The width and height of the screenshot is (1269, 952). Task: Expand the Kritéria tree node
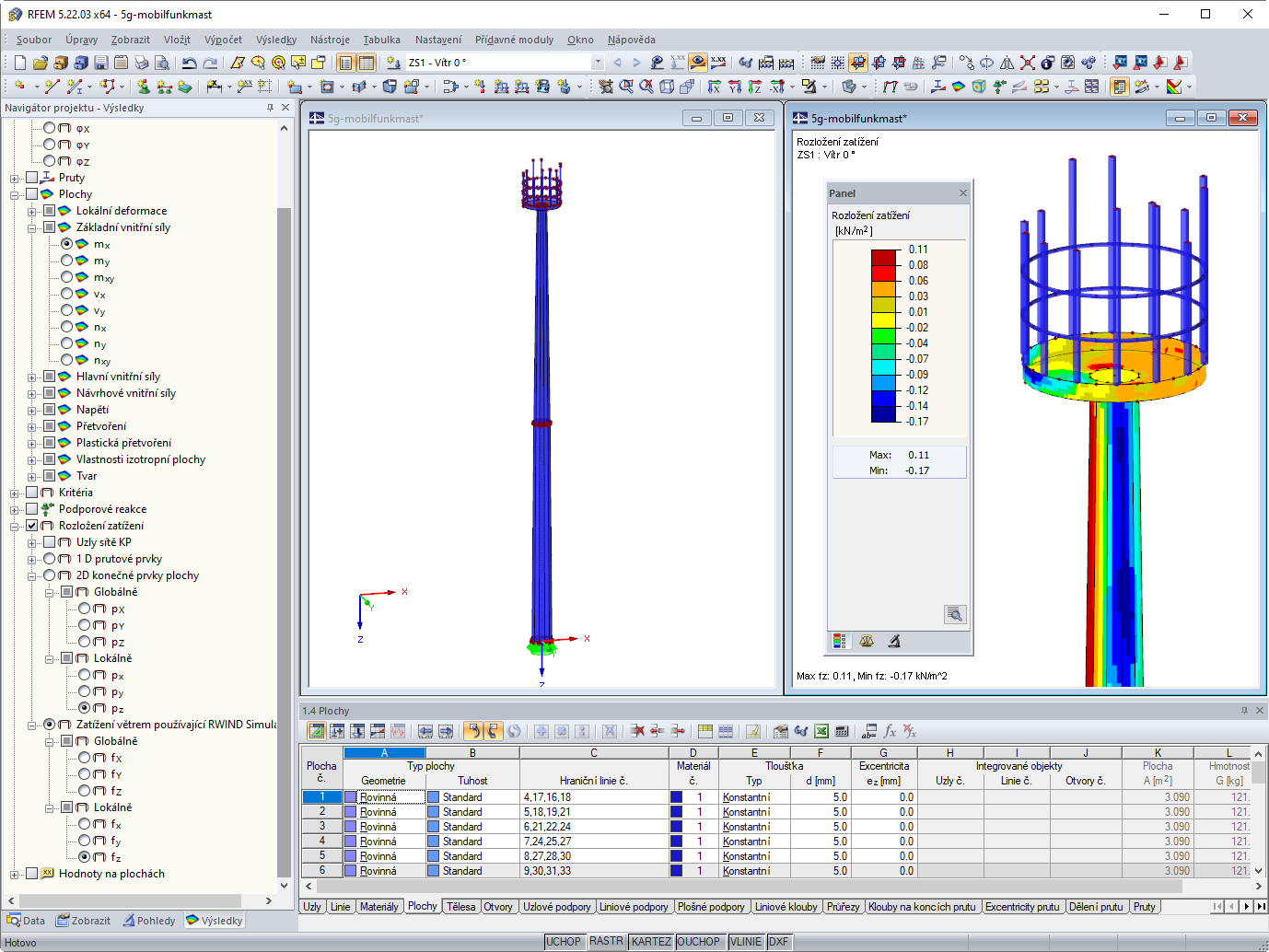coord(15,493)
